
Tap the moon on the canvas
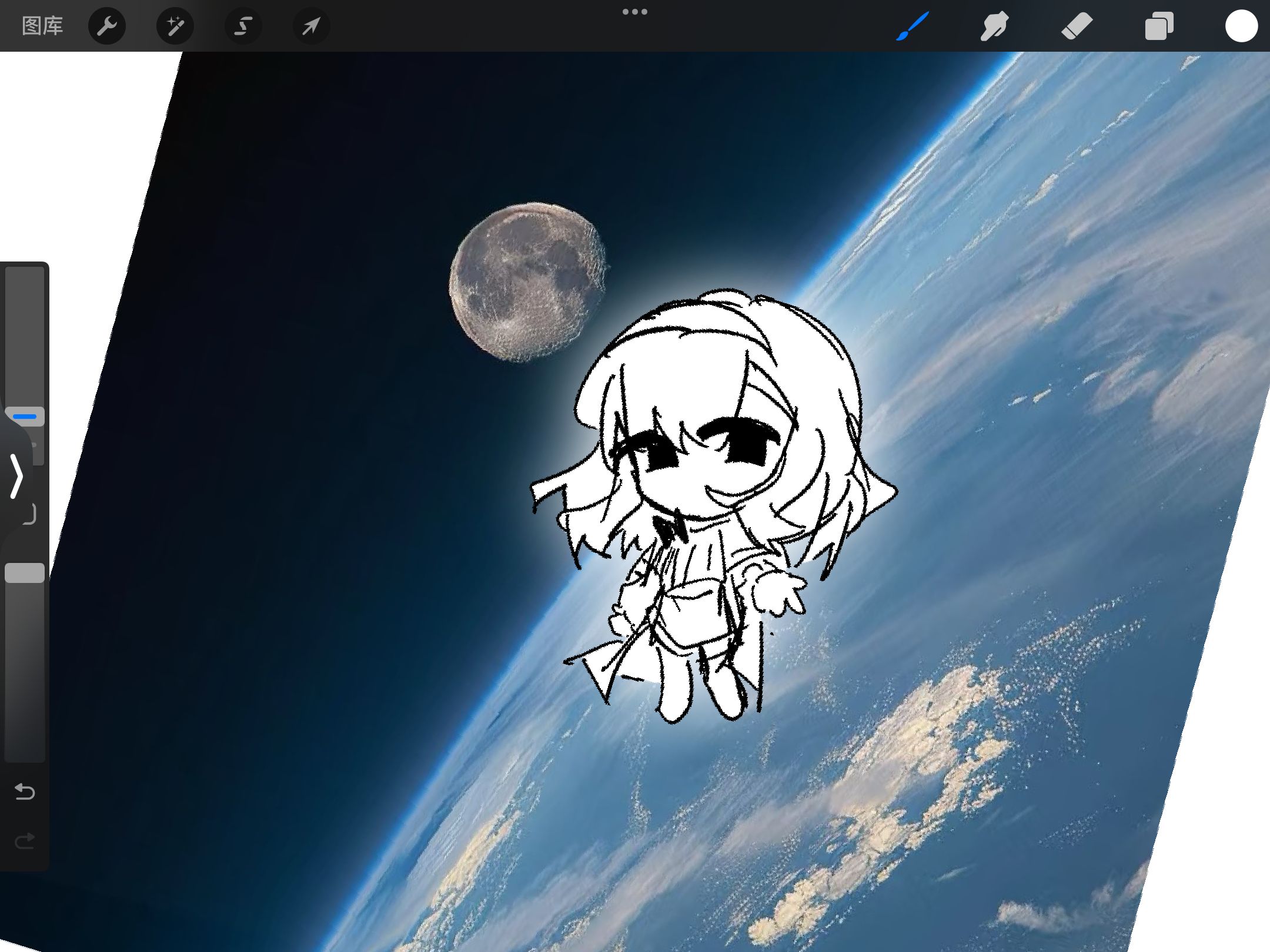pos(527,281)
